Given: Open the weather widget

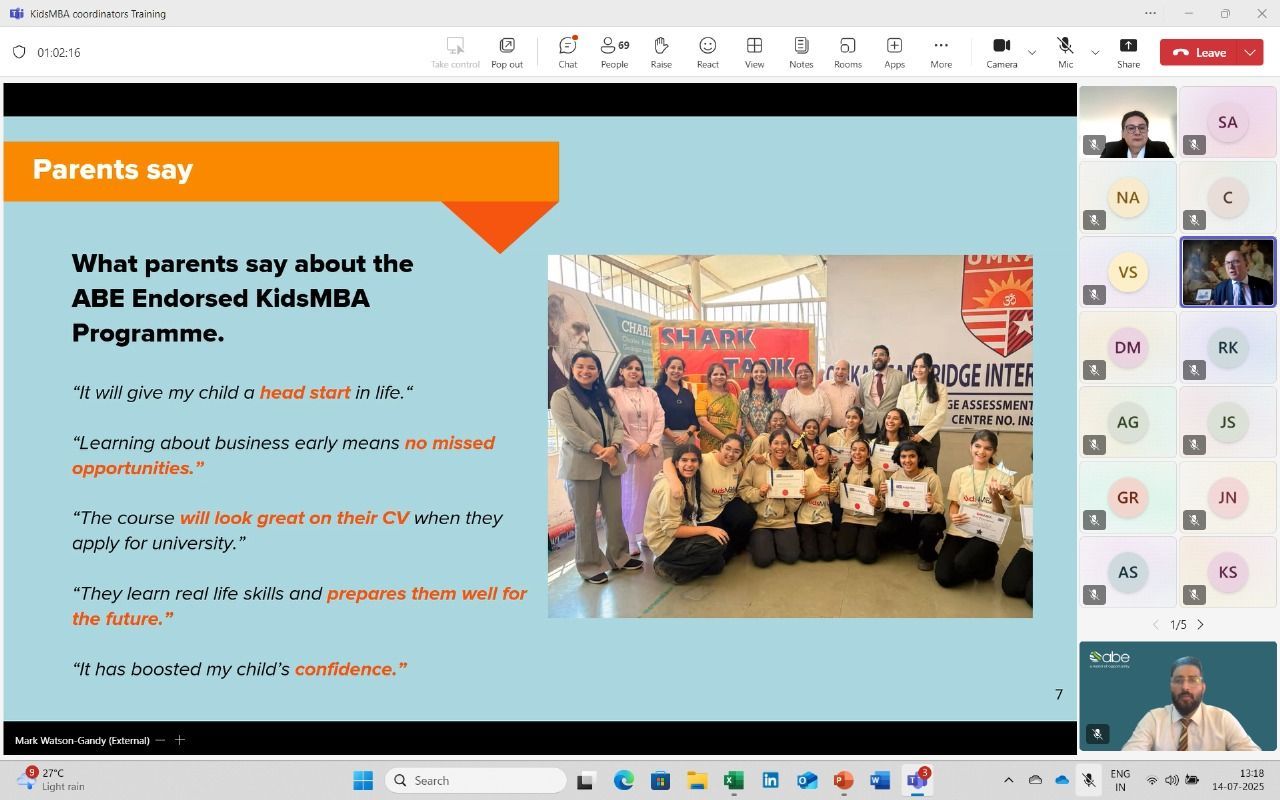Looking at the screenshot, I should point(50,780).
